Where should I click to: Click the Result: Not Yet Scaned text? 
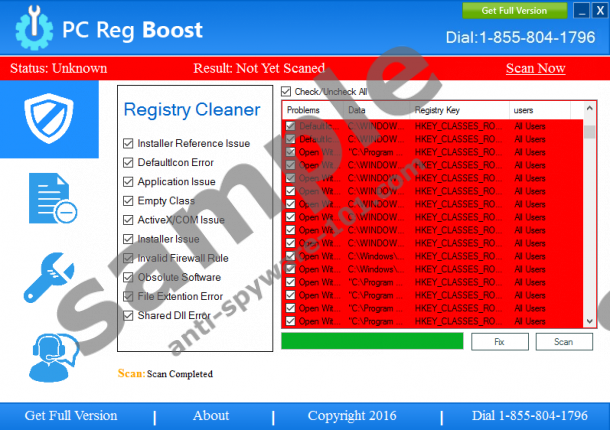(x=259, y=68)
